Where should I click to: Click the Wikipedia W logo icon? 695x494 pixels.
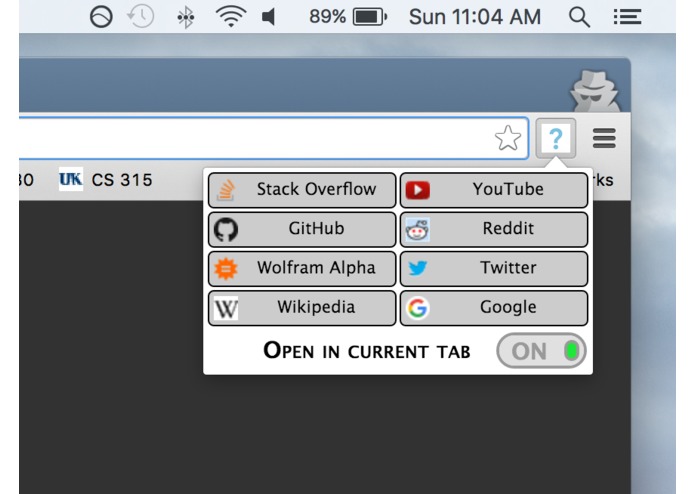[226, 308]
